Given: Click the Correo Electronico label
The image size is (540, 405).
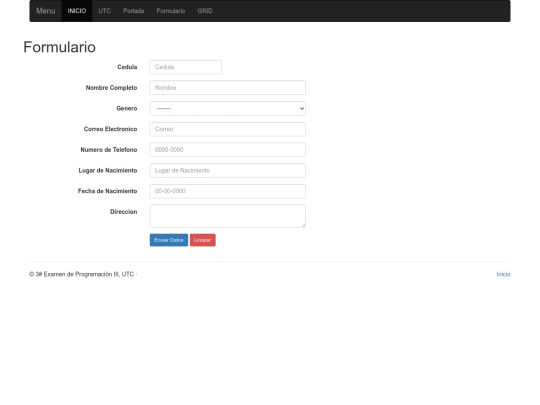Looking at the screenshot, I should 111,129.
